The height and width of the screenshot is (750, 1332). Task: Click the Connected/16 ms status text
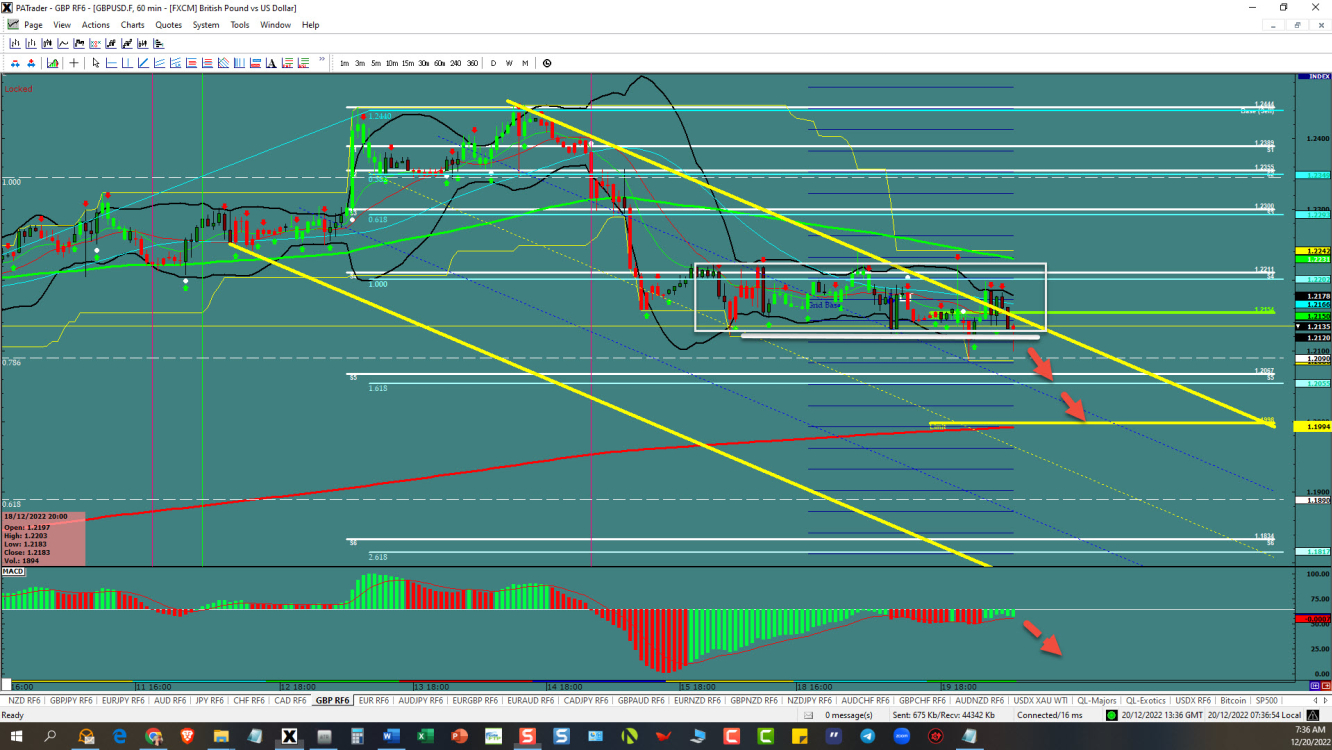point(1050,715)
